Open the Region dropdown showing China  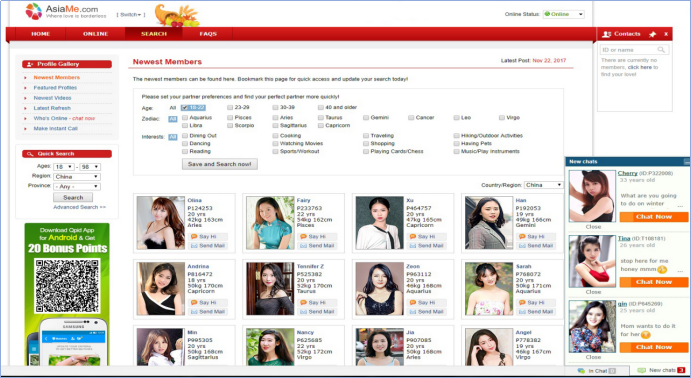[77, 177]
